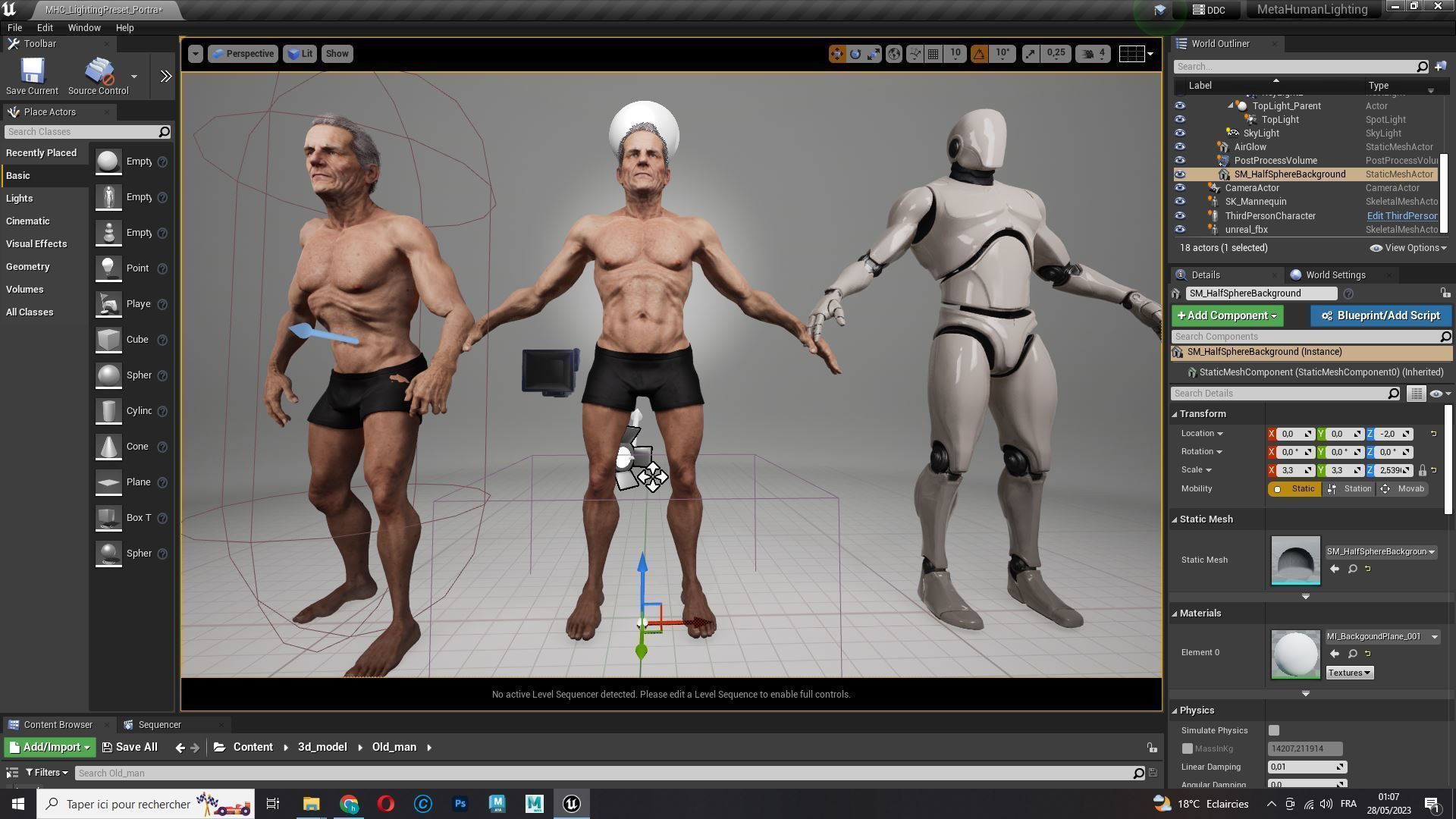Open Source Control toolbar button
Viewport: 1456px width, 819px height.
point(98,77)
